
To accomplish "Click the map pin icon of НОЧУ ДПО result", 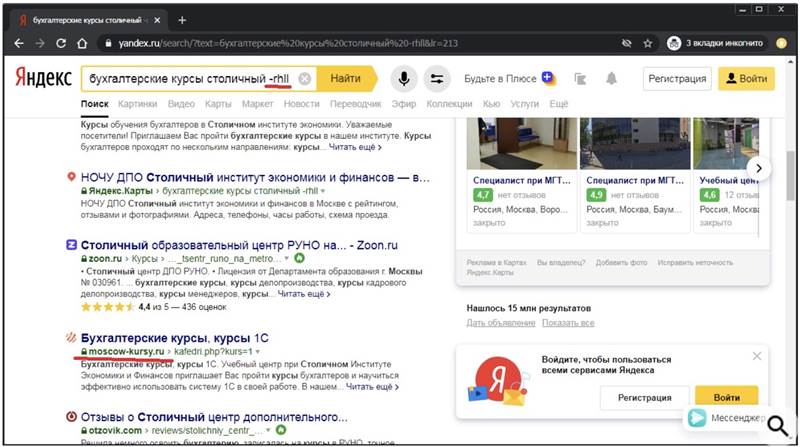I will (71, 177).
